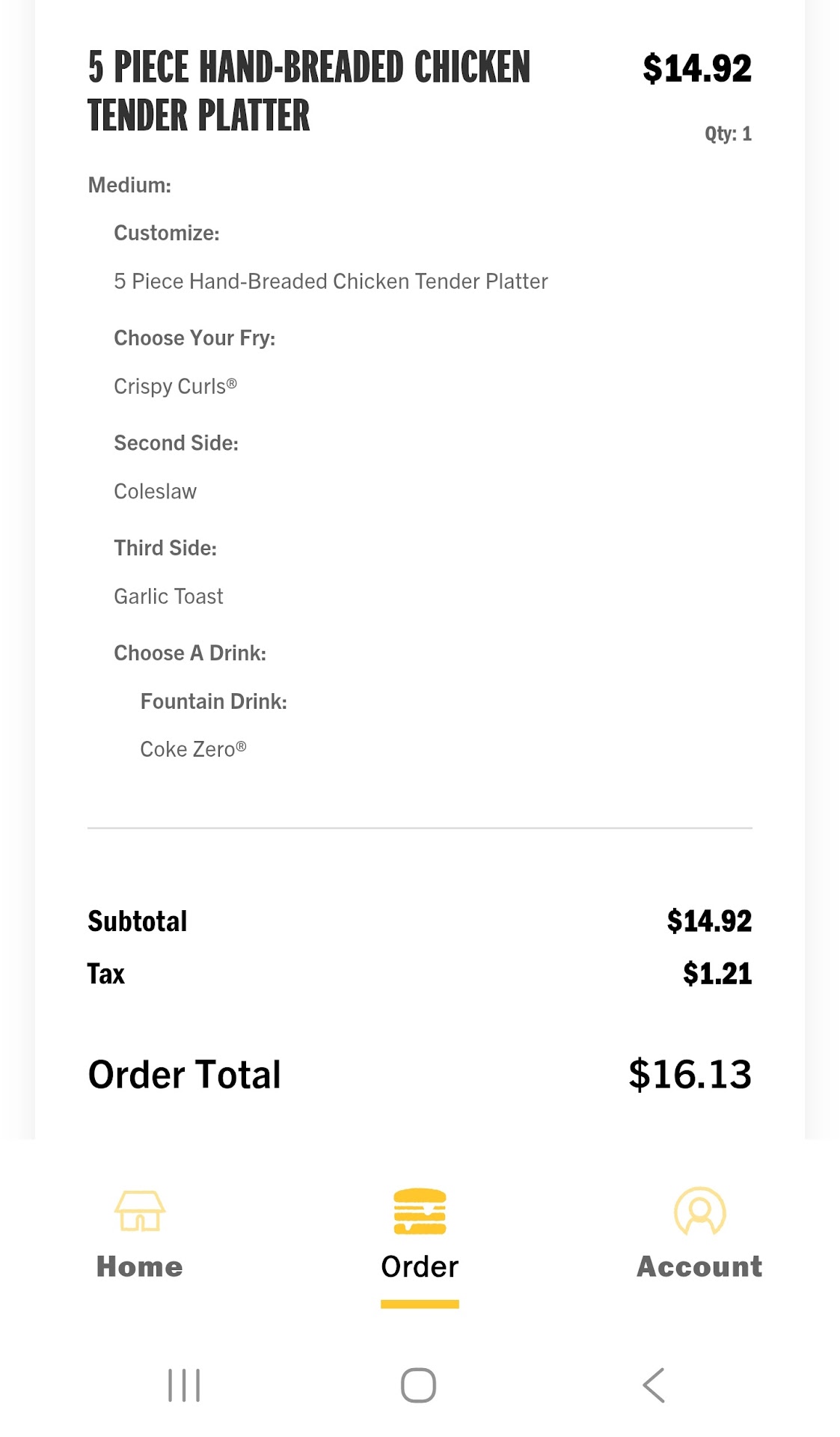Image resolution: width=840 pixels, height=1437 pixels.
Task: Tap the Order Total amount $16.13
Action: click(690, 1075)
